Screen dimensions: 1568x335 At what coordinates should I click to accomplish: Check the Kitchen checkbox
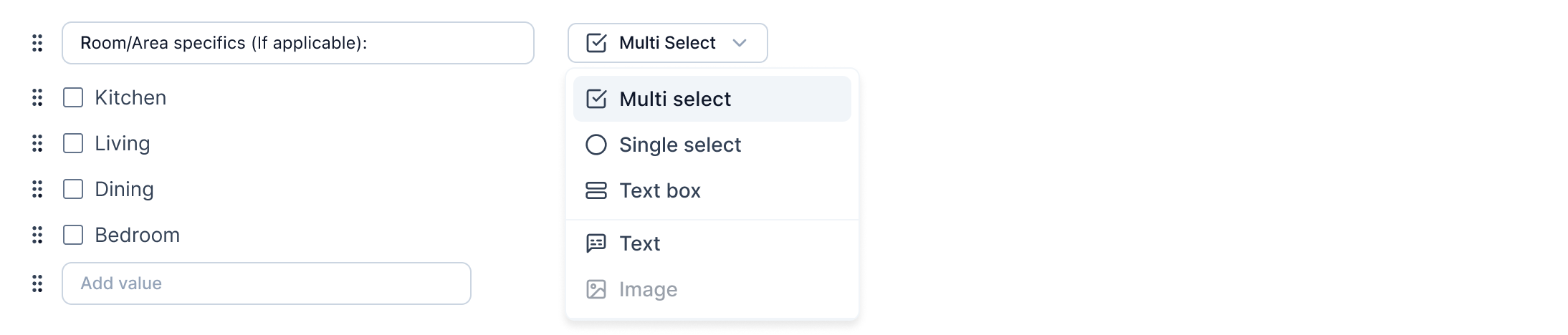pos(73,97)
